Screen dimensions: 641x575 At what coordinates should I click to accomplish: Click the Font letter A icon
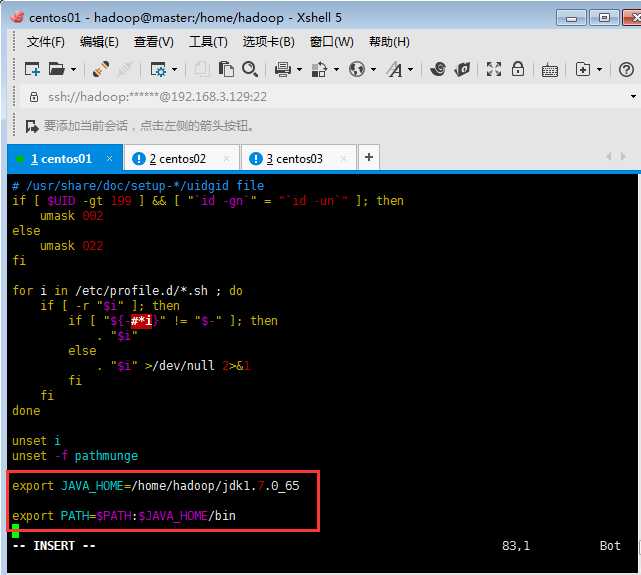pyautogui.click(x=395, y=69)
